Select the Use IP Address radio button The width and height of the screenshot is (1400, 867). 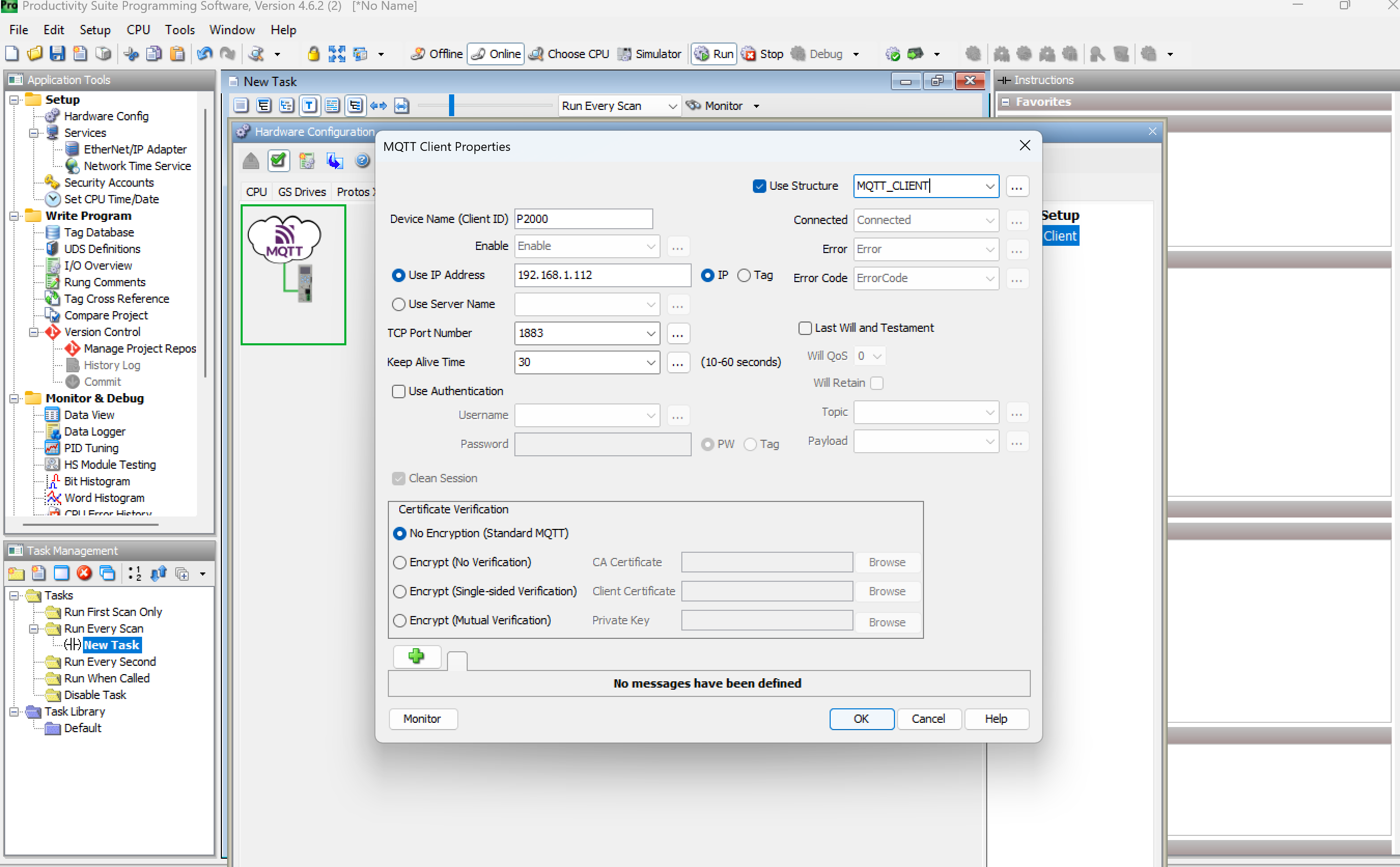coord(398,275)
